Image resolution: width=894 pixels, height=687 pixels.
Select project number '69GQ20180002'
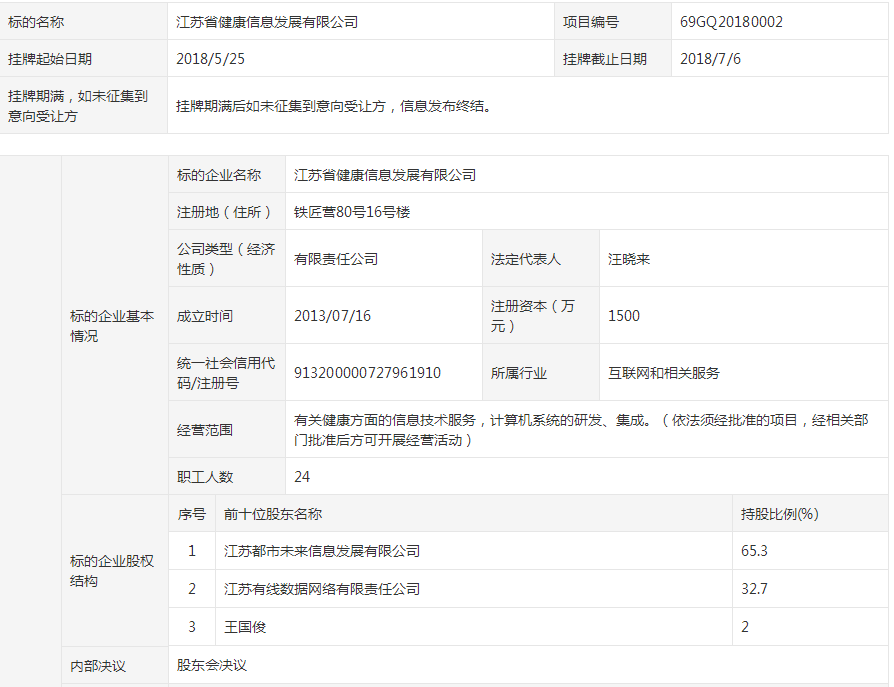click(x=731, y=22)
